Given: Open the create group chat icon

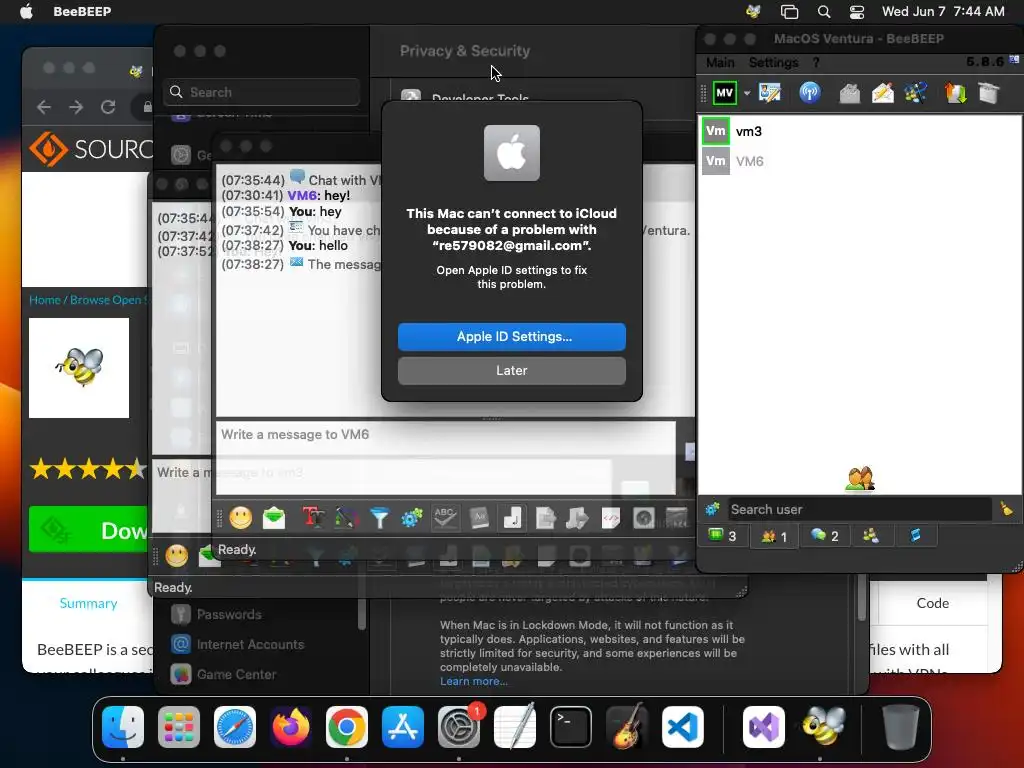Looking at the screenshot, I should coord(916,93).
